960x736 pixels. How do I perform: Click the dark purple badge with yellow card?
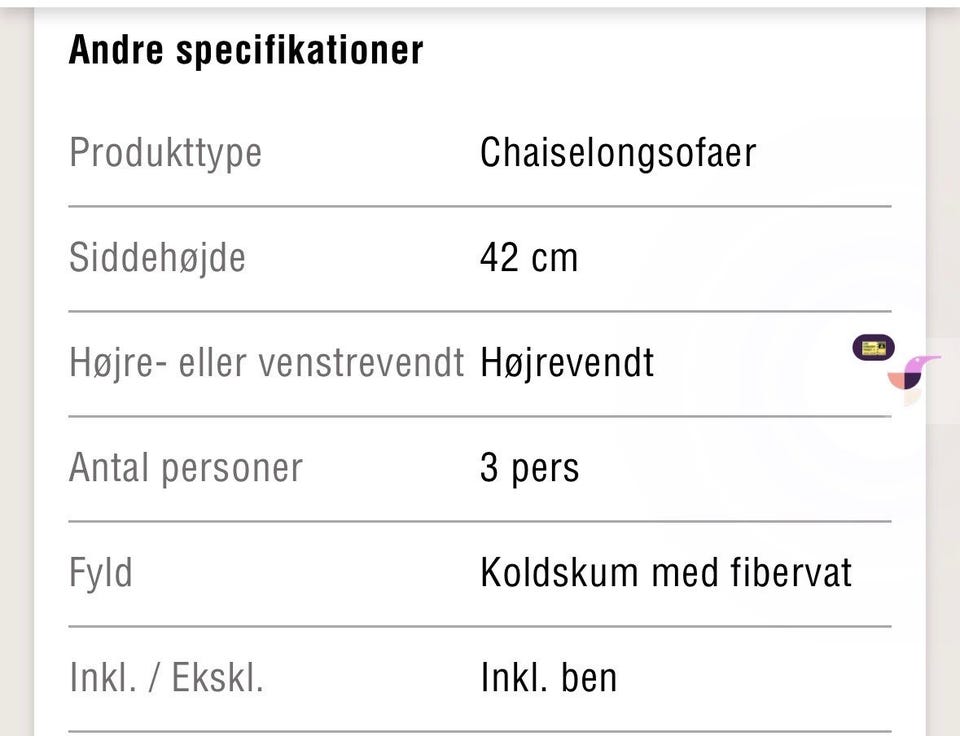tap(873, 348)
